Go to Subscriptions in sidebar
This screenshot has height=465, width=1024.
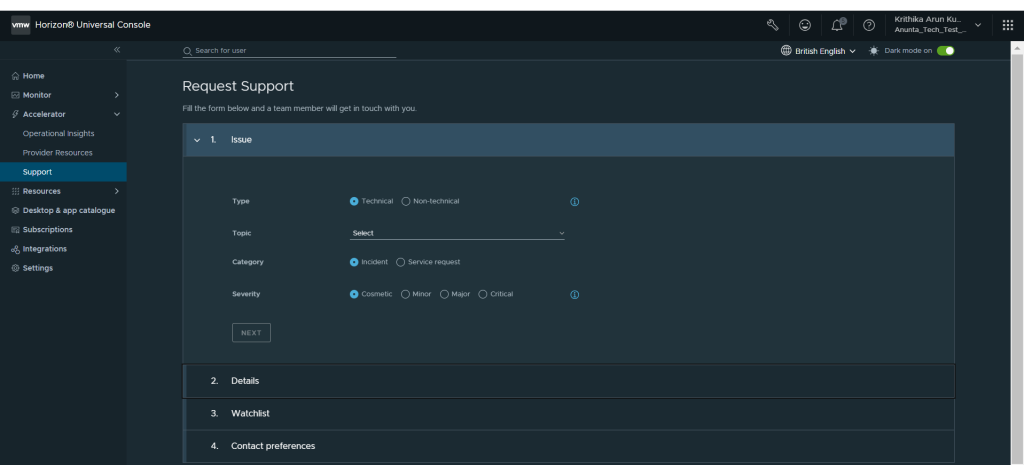click(48, 229)
